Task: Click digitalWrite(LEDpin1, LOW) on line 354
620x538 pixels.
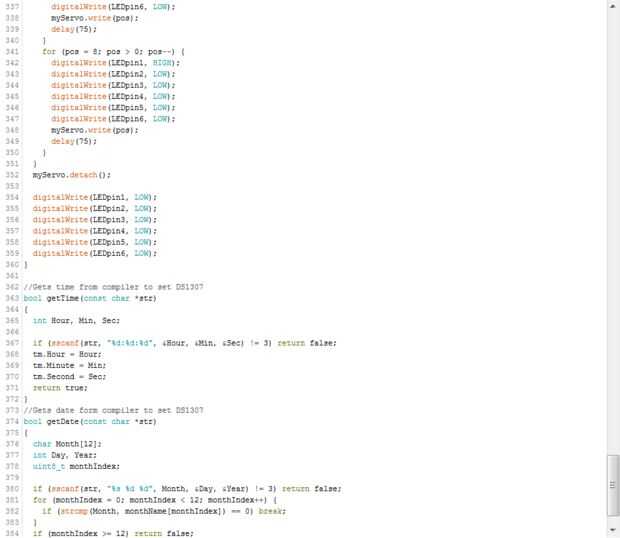Action: click(95, 197)
